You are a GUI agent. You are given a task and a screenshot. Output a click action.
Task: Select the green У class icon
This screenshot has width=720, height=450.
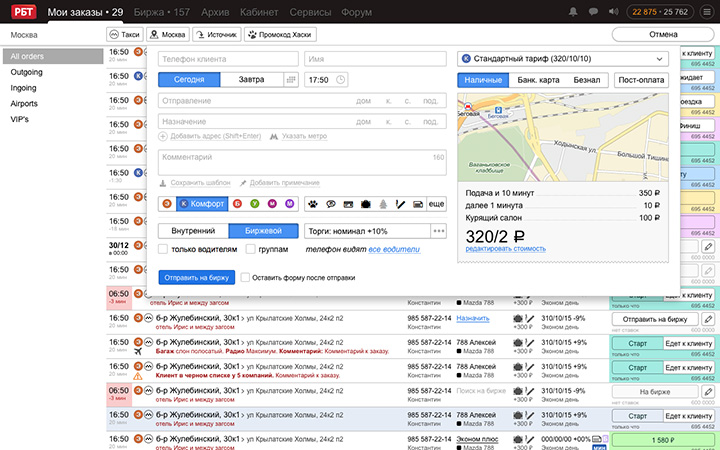pyautogui.click(x=255, y=204)
